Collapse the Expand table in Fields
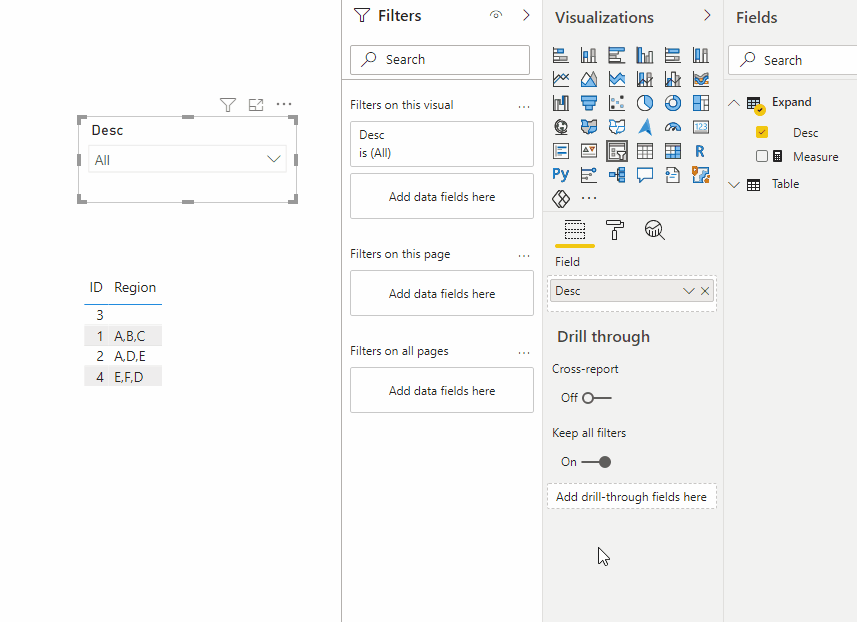Viewport: 857px width, 622px height. 734,103
